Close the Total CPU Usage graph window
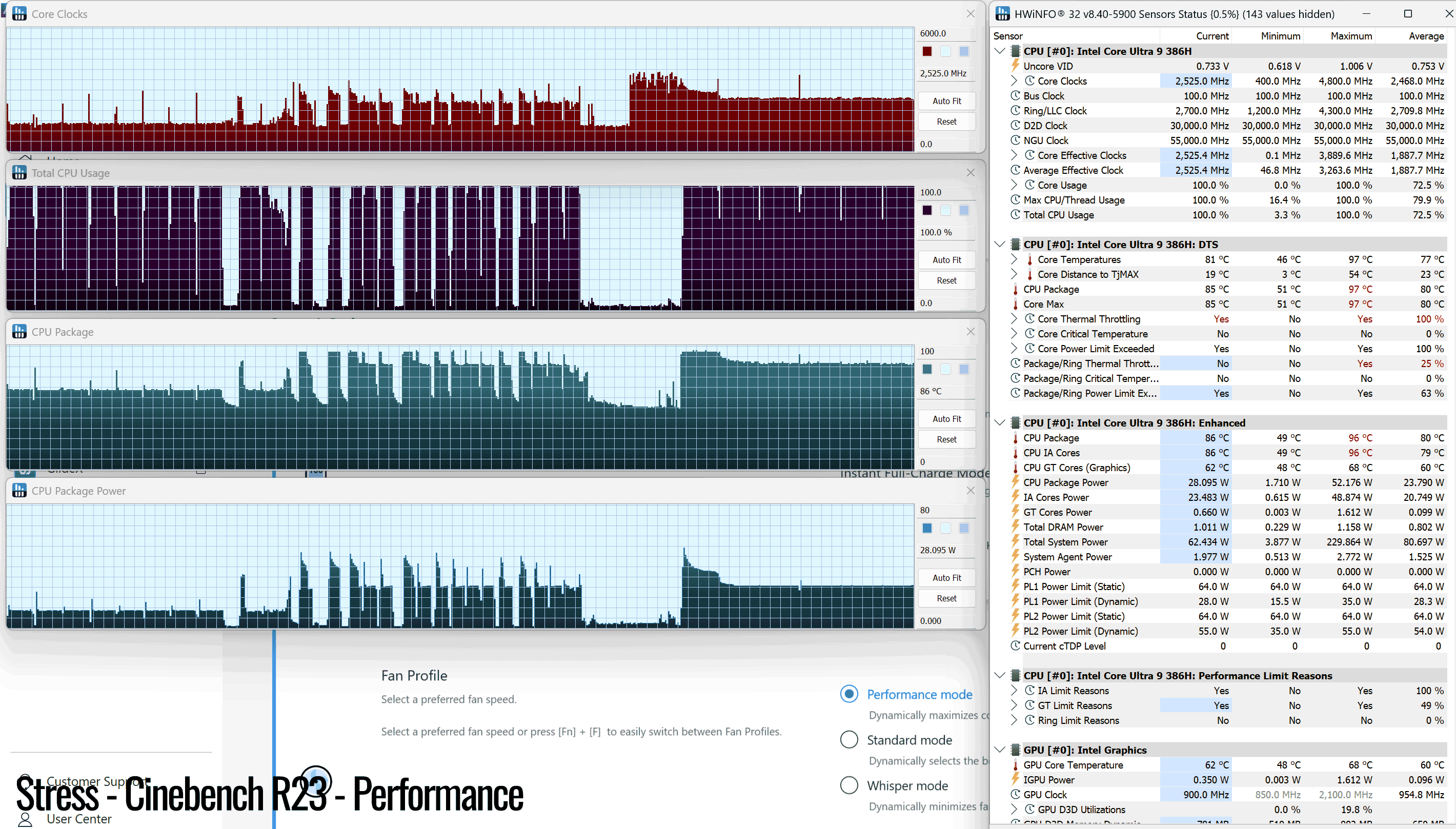The height and width of the screenshot is (829, 1456). click(x=970, y=173)
